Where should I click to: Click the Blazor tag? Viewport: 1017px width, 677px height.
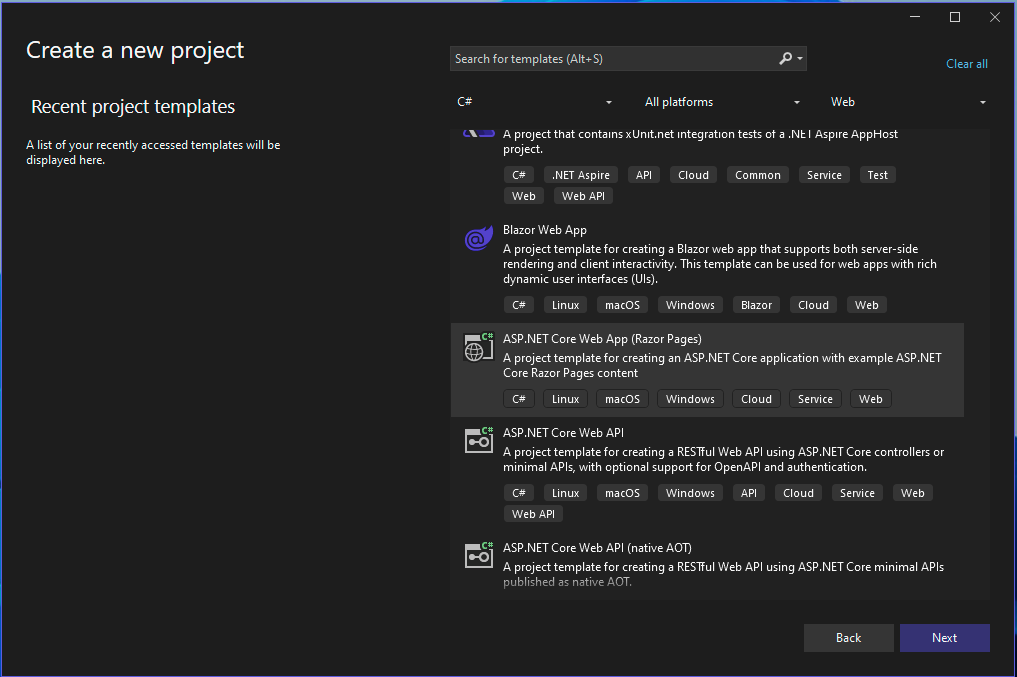coord(756,305)
